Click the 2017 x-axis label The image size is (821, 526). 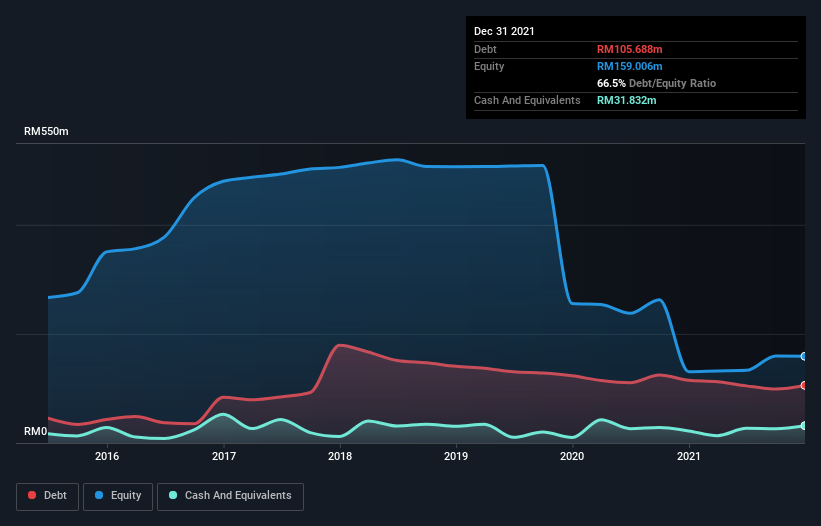pyautogui.click(x=224, y=456)
